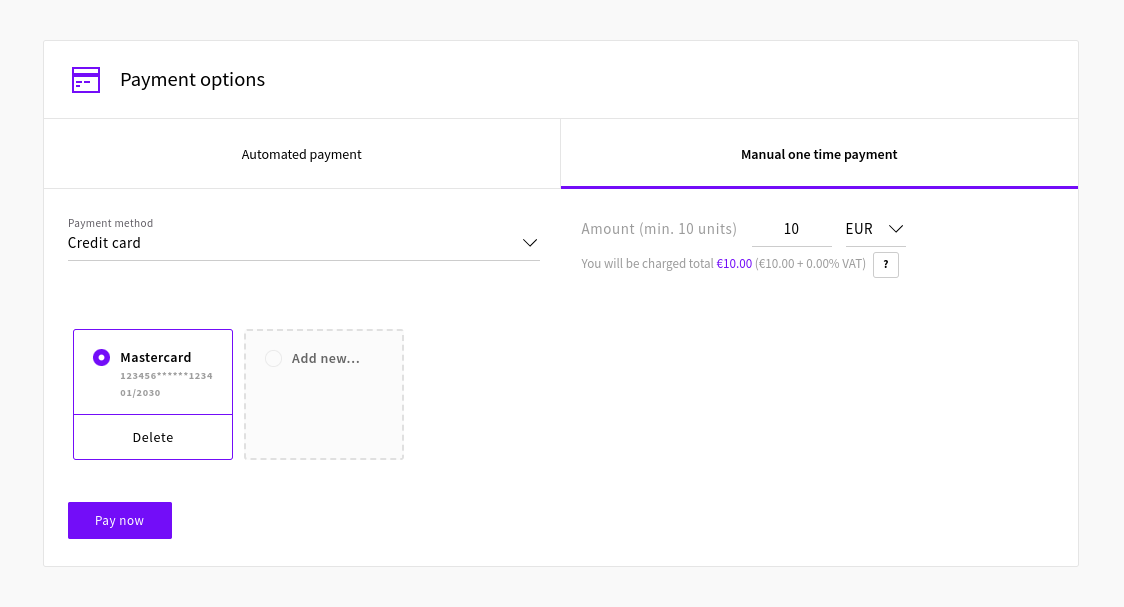This screenshot has height=607, width=1124.
Task: Click the credit card icon beside Payment options
Action: click(x=86, y=80)
